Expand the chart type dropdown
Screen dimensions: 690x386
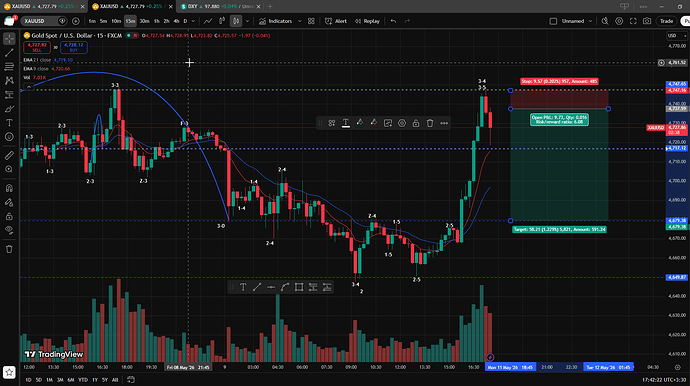[247, 21]
